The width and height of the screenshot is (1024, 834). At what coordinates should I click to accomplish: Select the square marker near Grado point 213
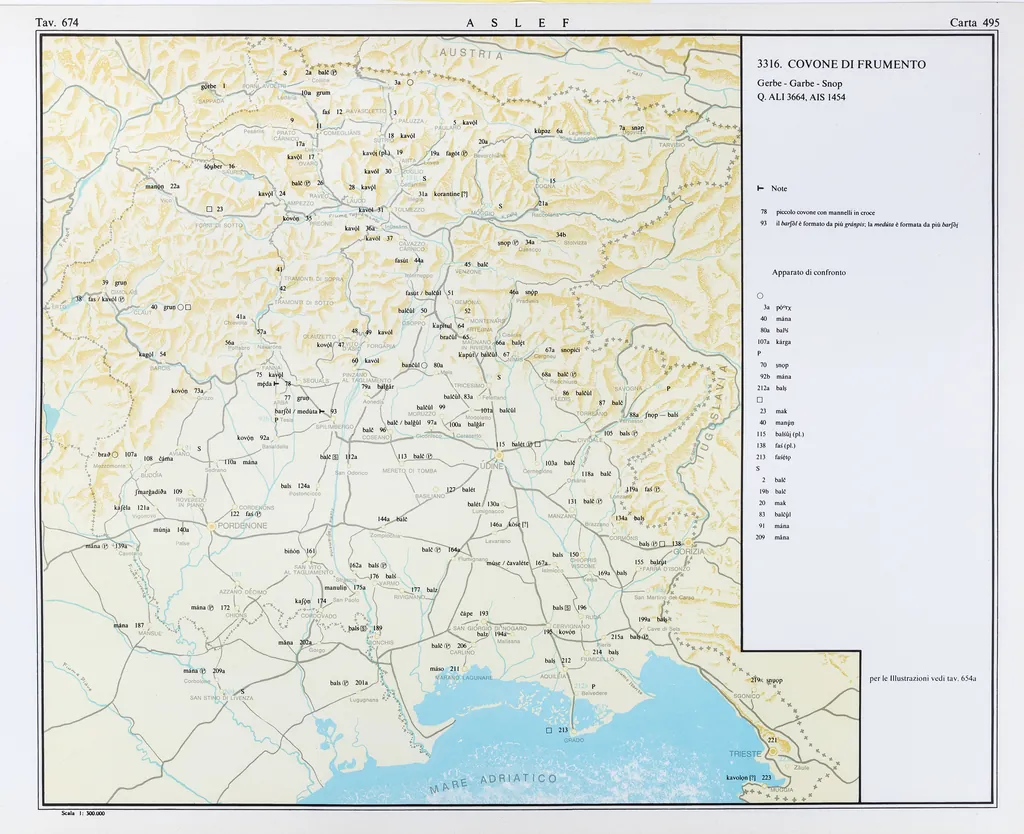[x=549, y=731]
